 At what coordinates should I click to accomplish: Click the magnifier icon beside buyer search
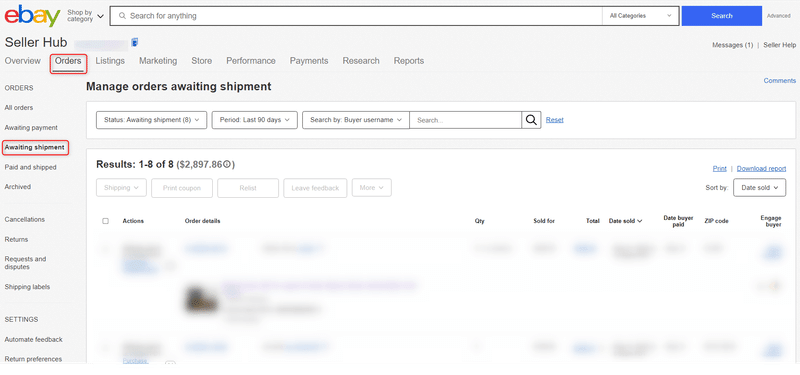pyautogui.click(x=531, y=120)
